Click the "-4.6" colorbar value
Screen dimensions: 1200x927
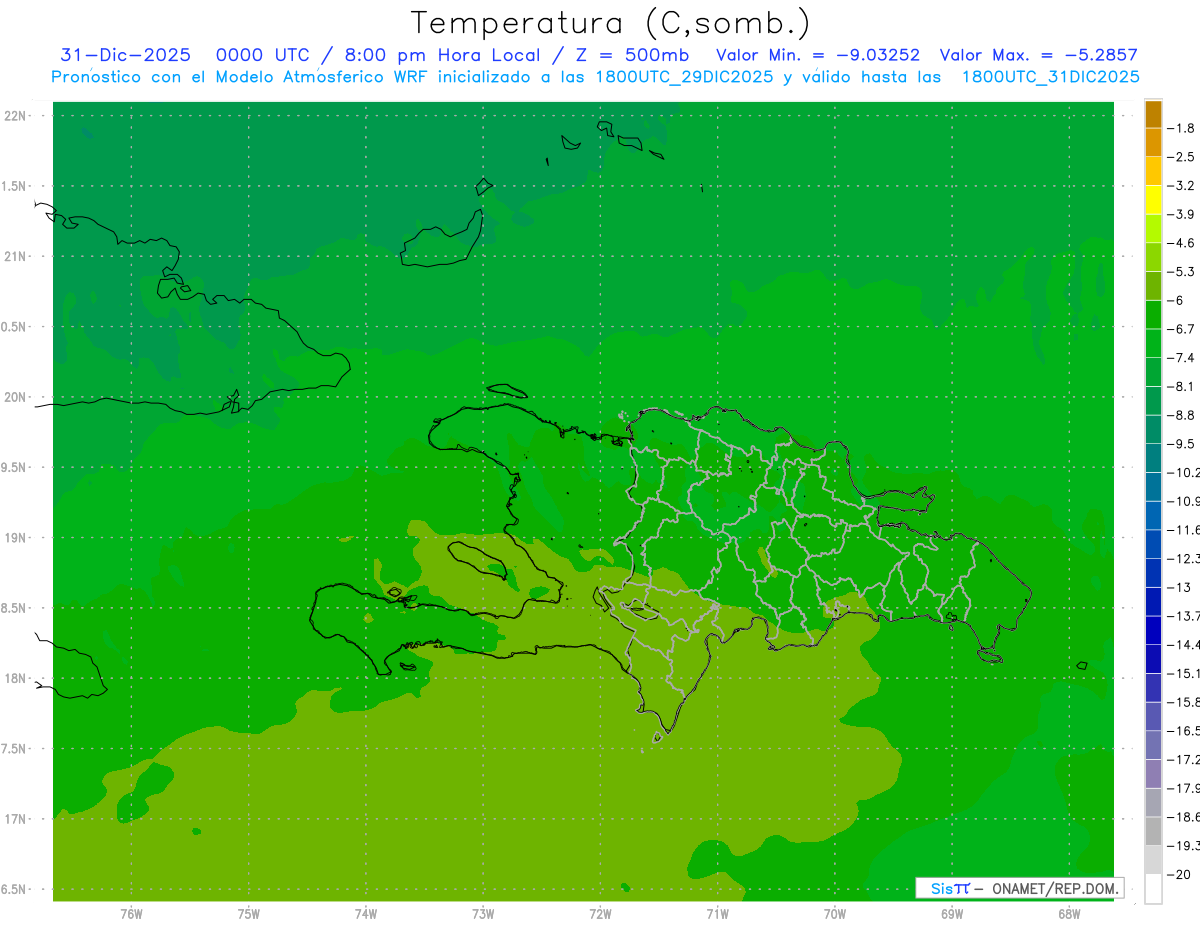coord(1181,243)
